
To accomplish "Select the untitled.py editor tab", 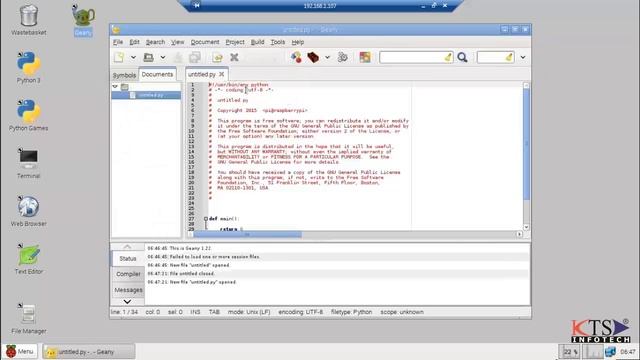I will 202,74.
